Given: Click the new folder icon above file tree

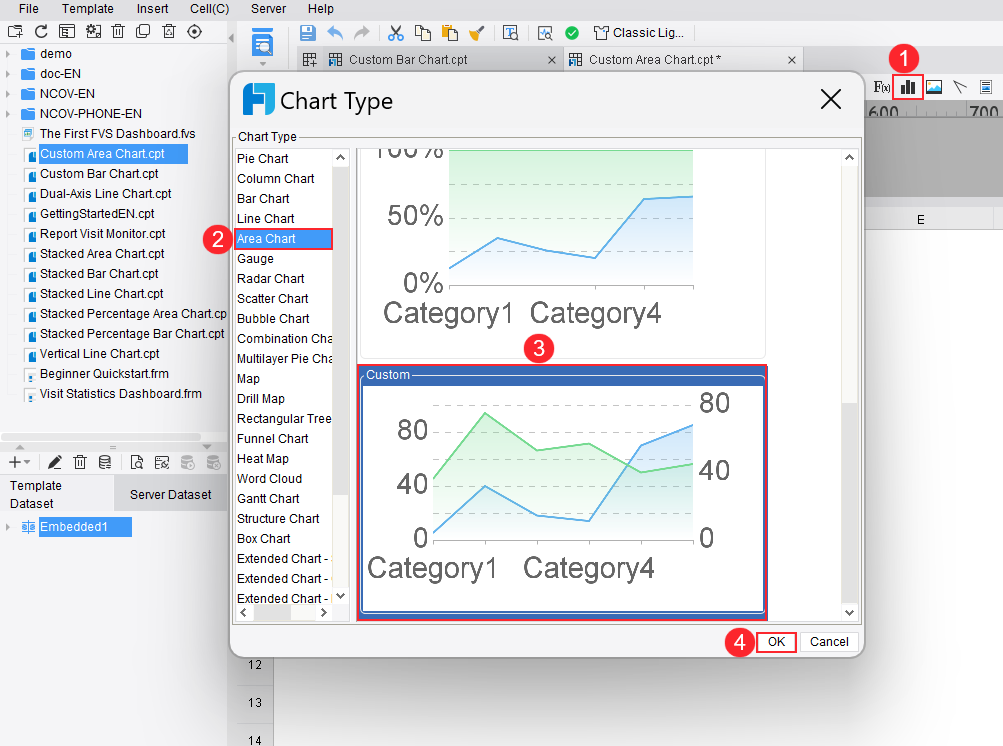Looking at the screenshot, I should [15, 31].
